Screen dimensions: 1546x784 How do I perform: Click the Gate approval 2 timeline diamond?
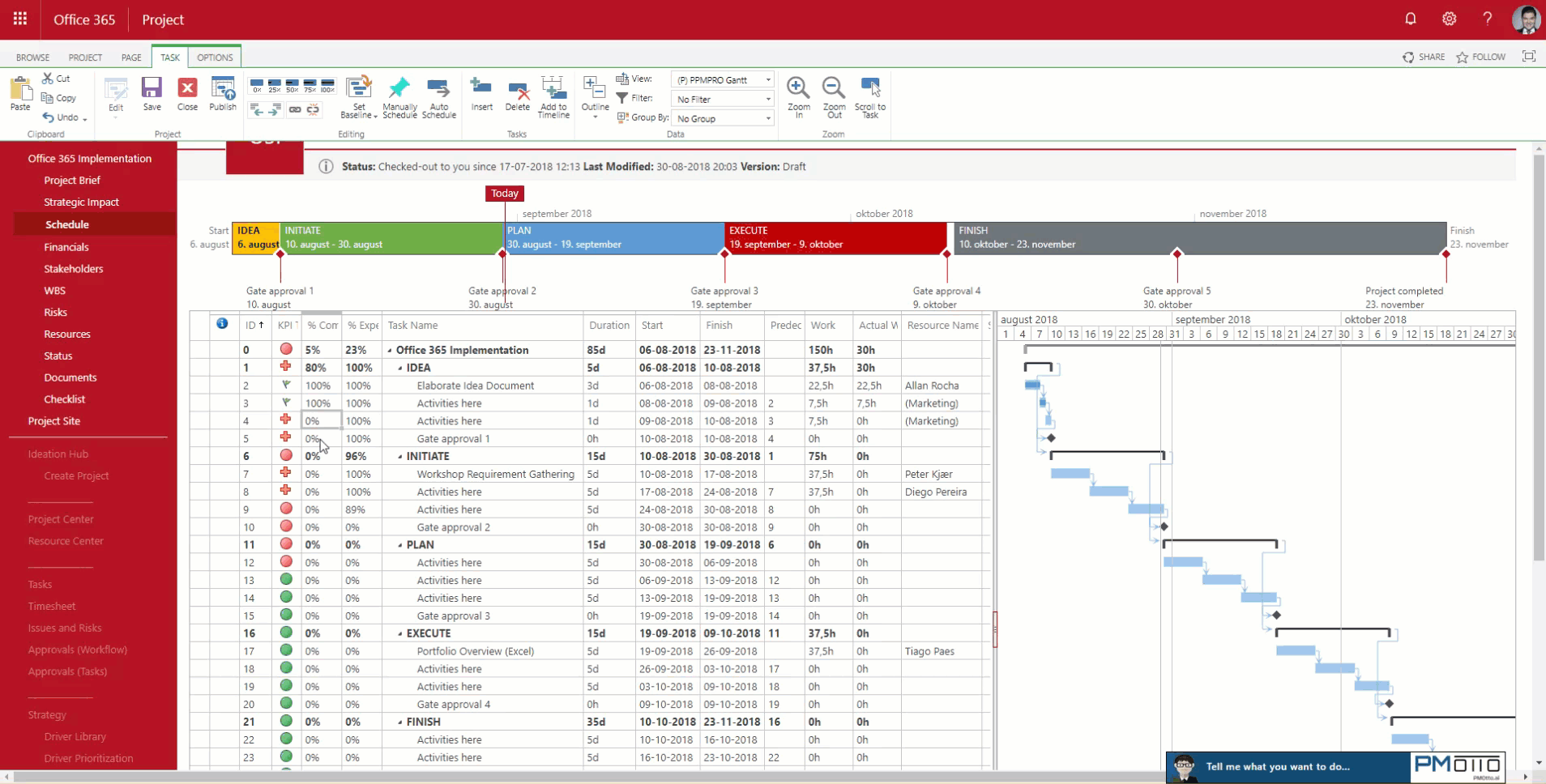pos(502,254)
